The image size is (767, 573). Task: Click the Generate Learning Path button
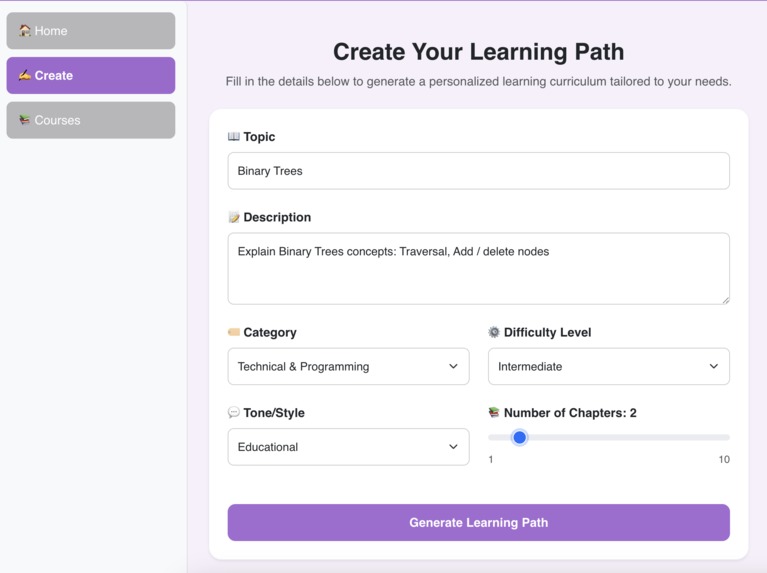point(478,523)
